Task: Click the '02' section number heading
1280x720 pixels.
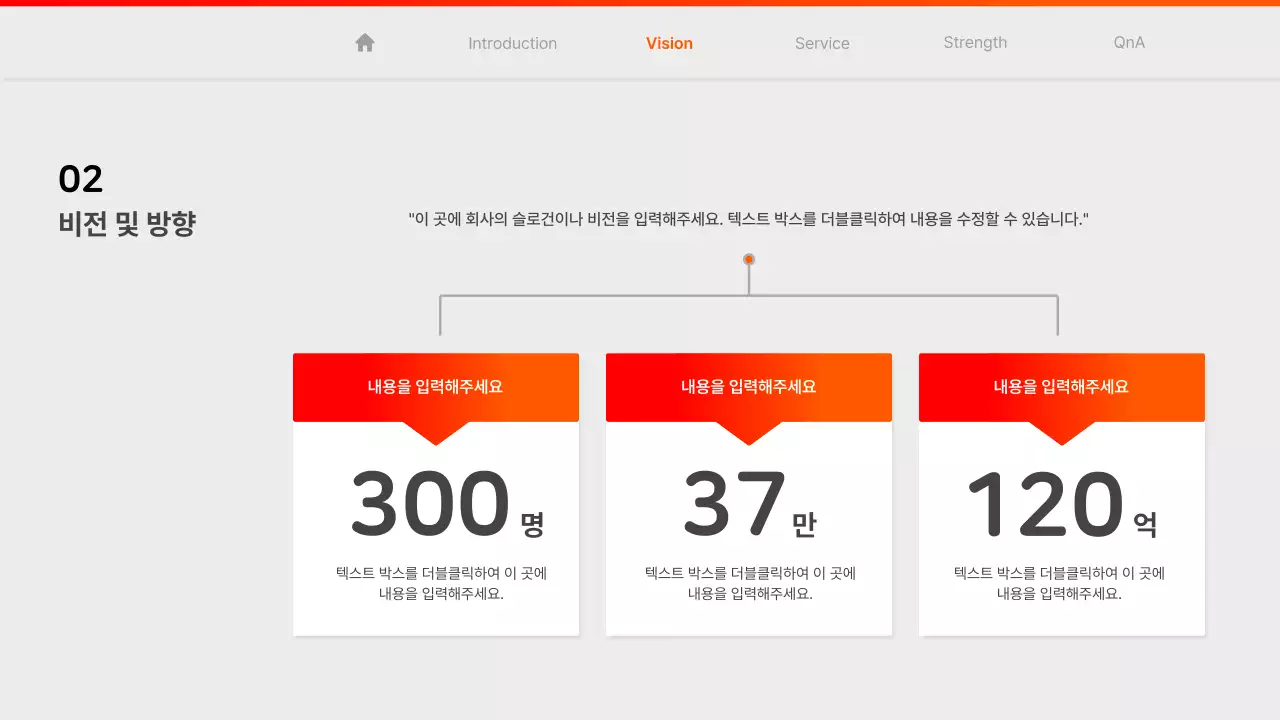Action: 80,178
